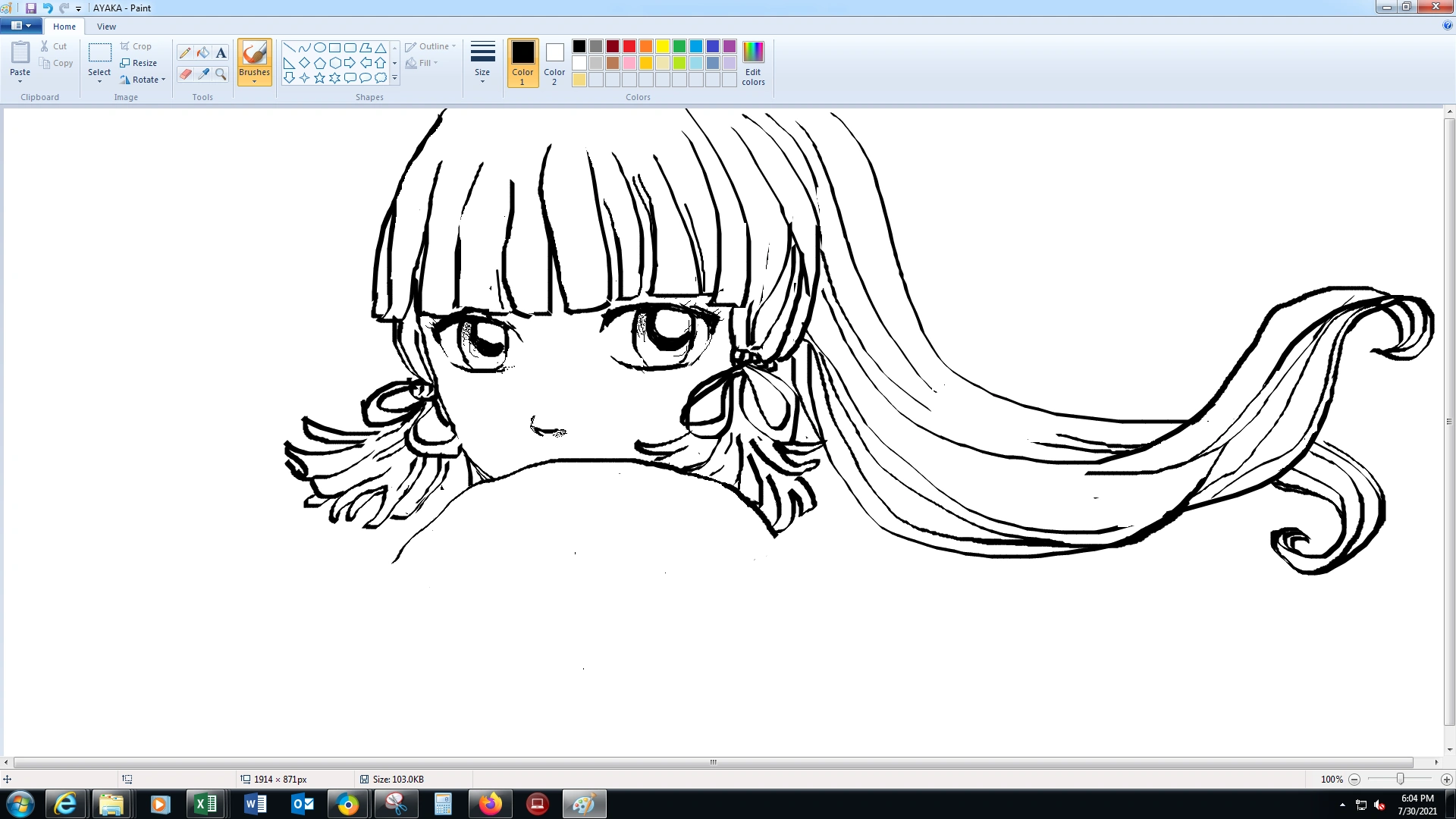Screen dimensions: 1456x819
Task: Open the Edit colors dialog
Action: (x=753, y=63)
